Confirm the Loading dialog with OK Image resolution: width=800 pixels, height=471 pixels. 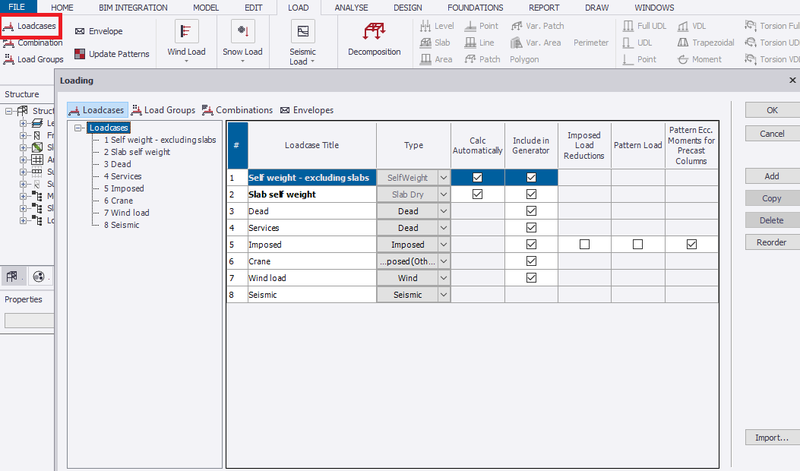772,110
